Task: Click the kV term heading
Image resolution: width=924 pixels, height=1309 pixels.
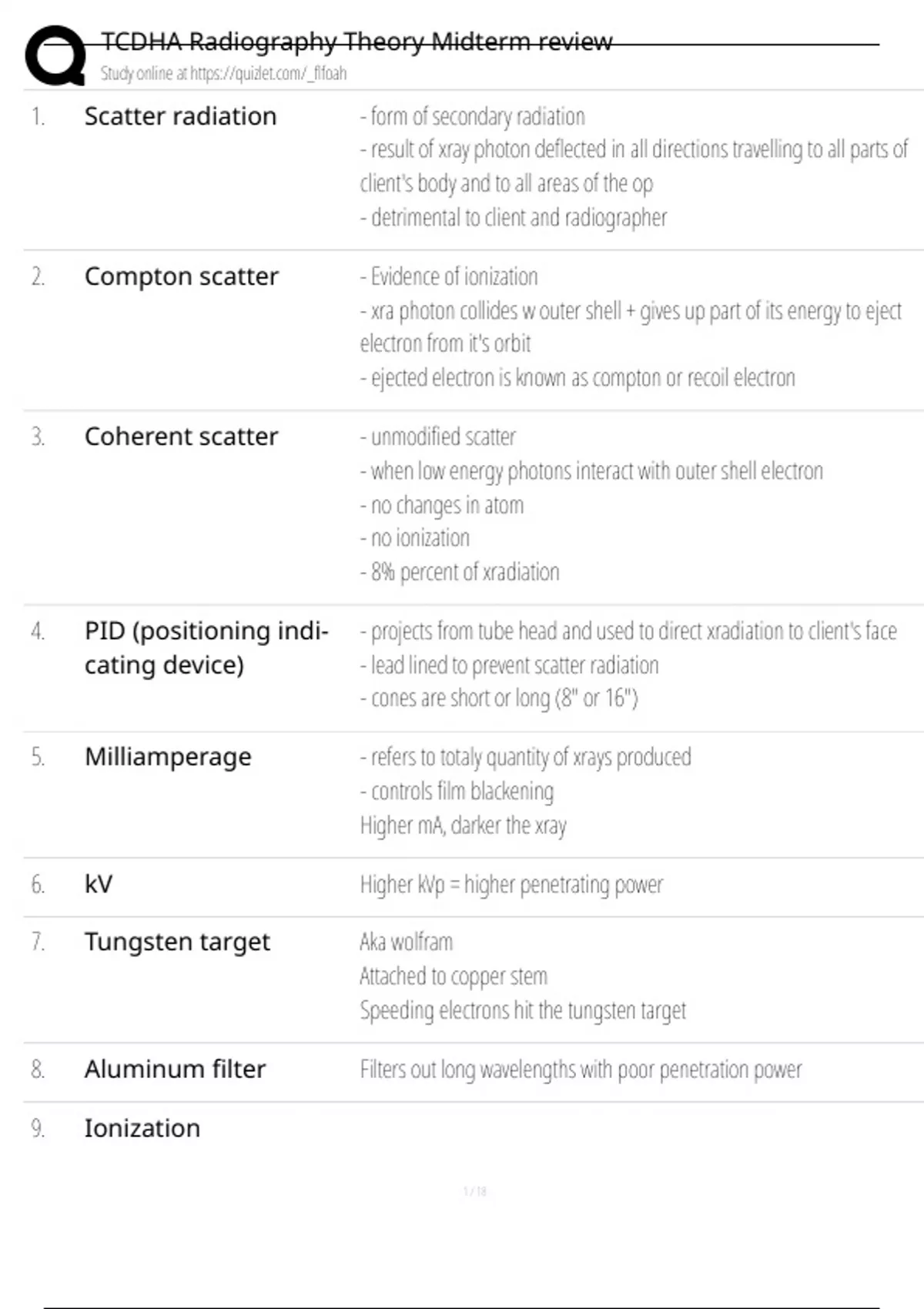Action: point(99,883)
